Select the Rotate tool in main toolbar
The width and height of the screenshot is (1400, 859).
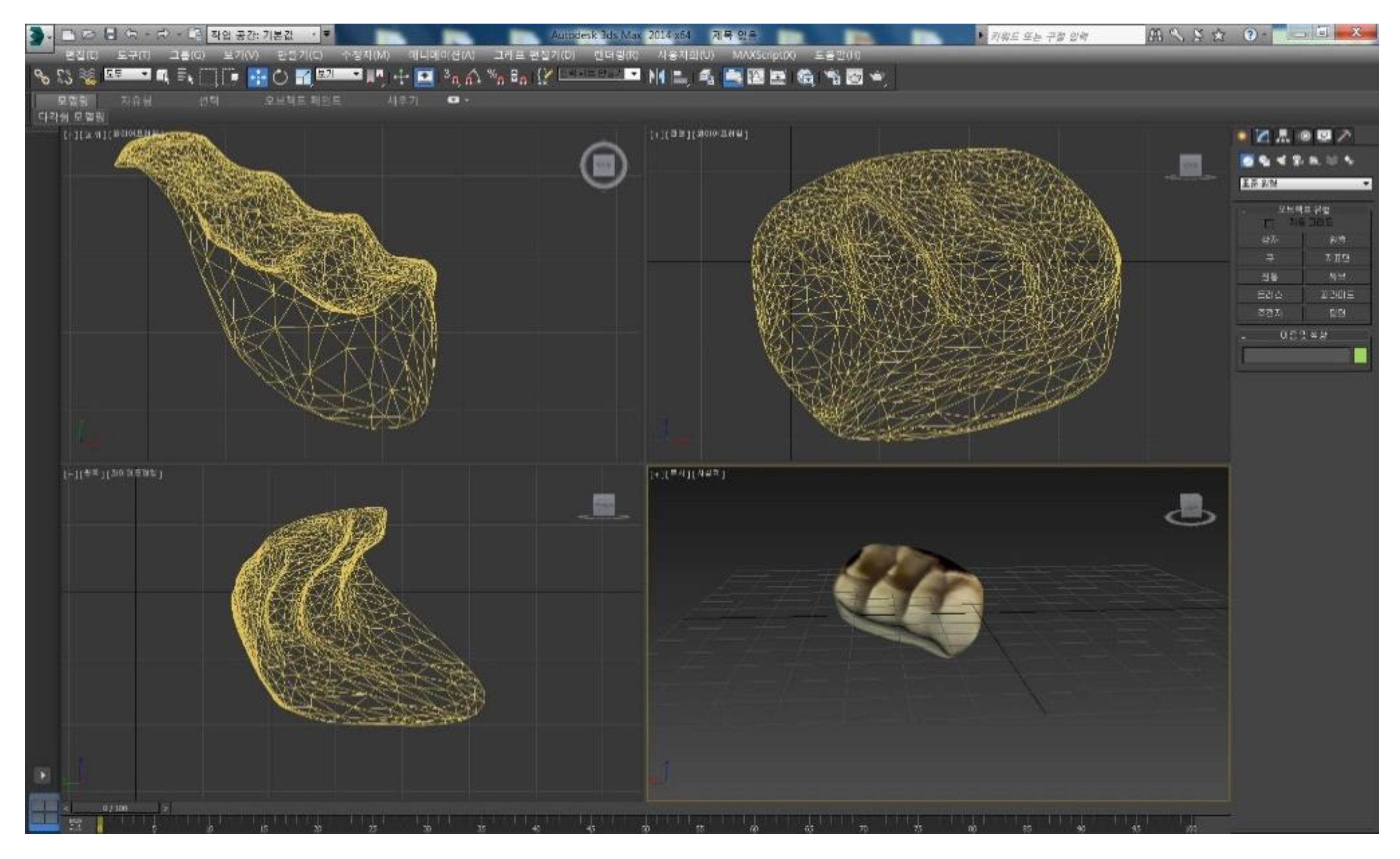coord(280,77)
